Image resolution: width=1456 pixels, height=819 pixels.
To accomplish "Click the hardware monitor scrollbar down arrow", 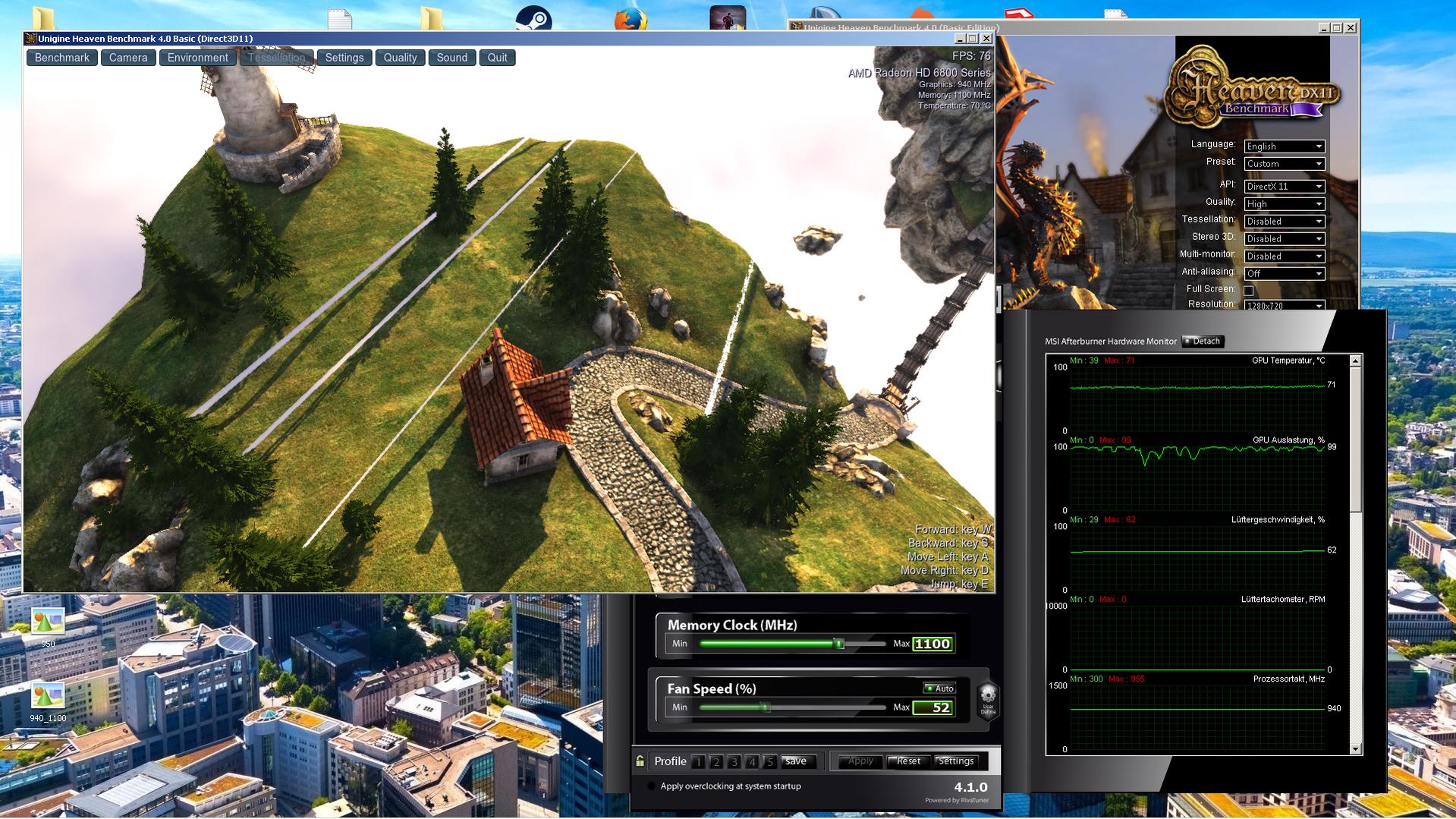I will [x=1356, y=749].
